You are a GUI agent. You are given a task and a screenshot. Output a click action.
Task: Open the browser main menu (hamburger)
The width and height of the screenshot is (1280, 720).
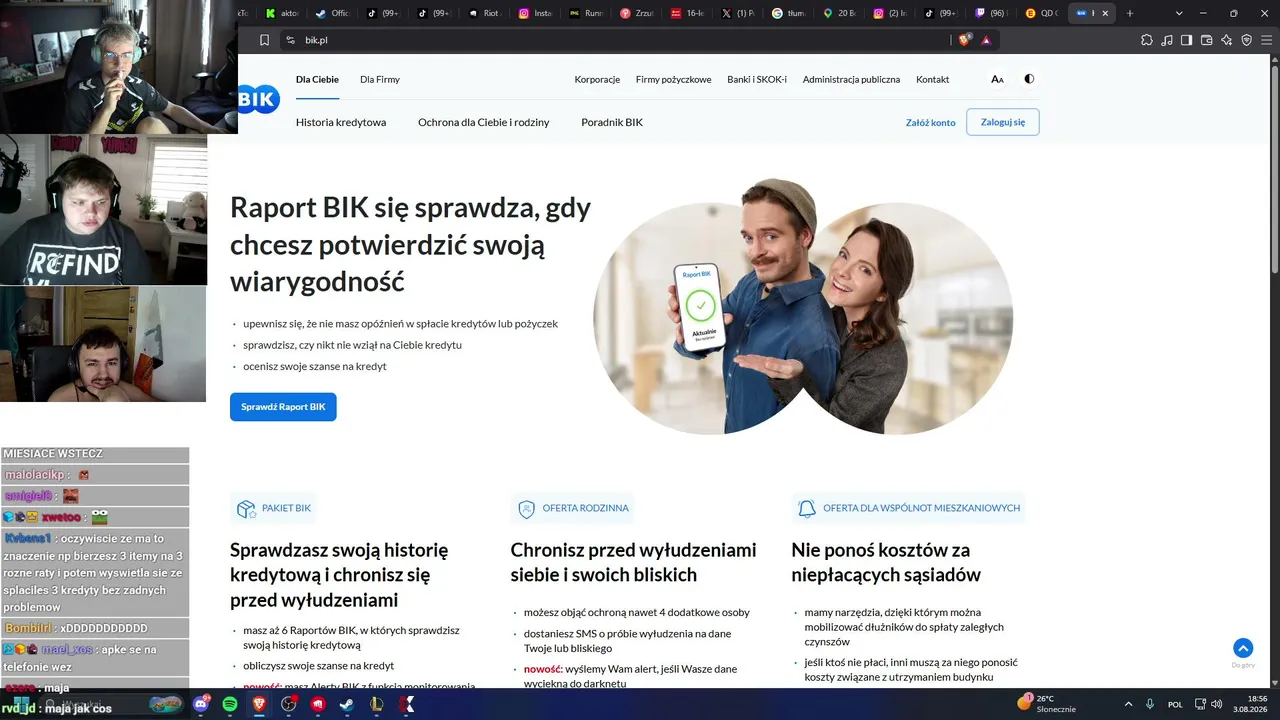click(x=1267, y=40)
